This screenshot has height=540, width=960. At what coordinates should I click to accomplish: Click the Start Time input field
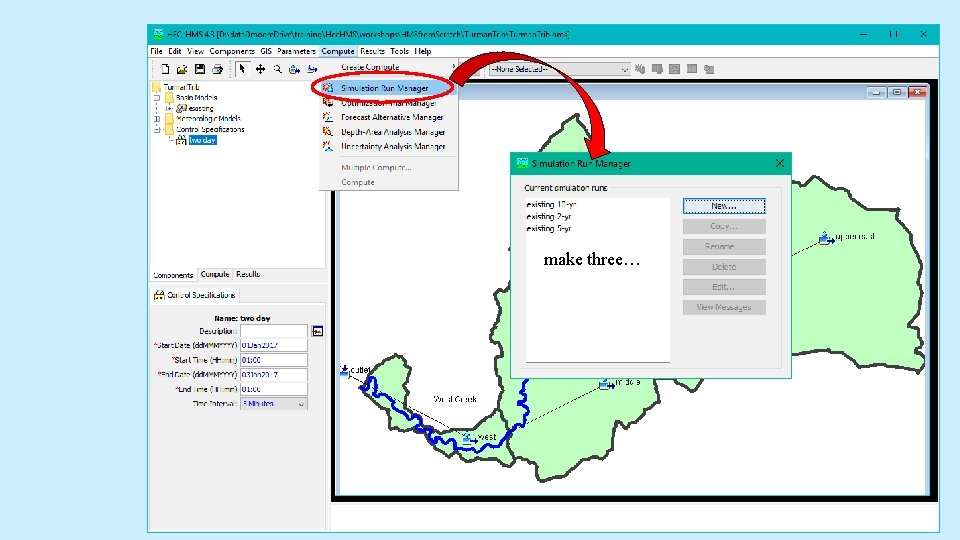click(x=274, y=360)
